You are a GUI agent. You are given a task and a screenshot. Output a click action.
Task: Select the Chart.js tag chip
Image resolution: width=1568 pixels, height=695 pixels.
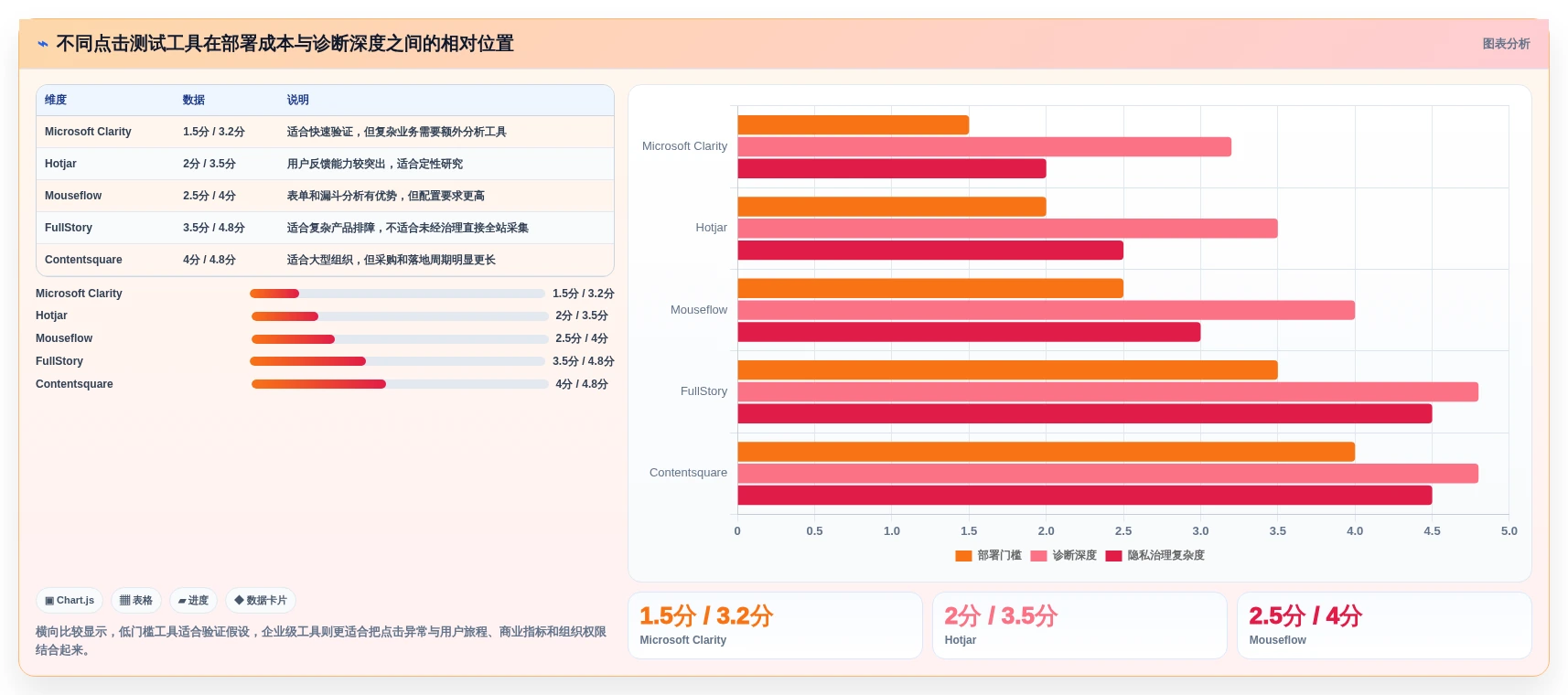(70, 601)
